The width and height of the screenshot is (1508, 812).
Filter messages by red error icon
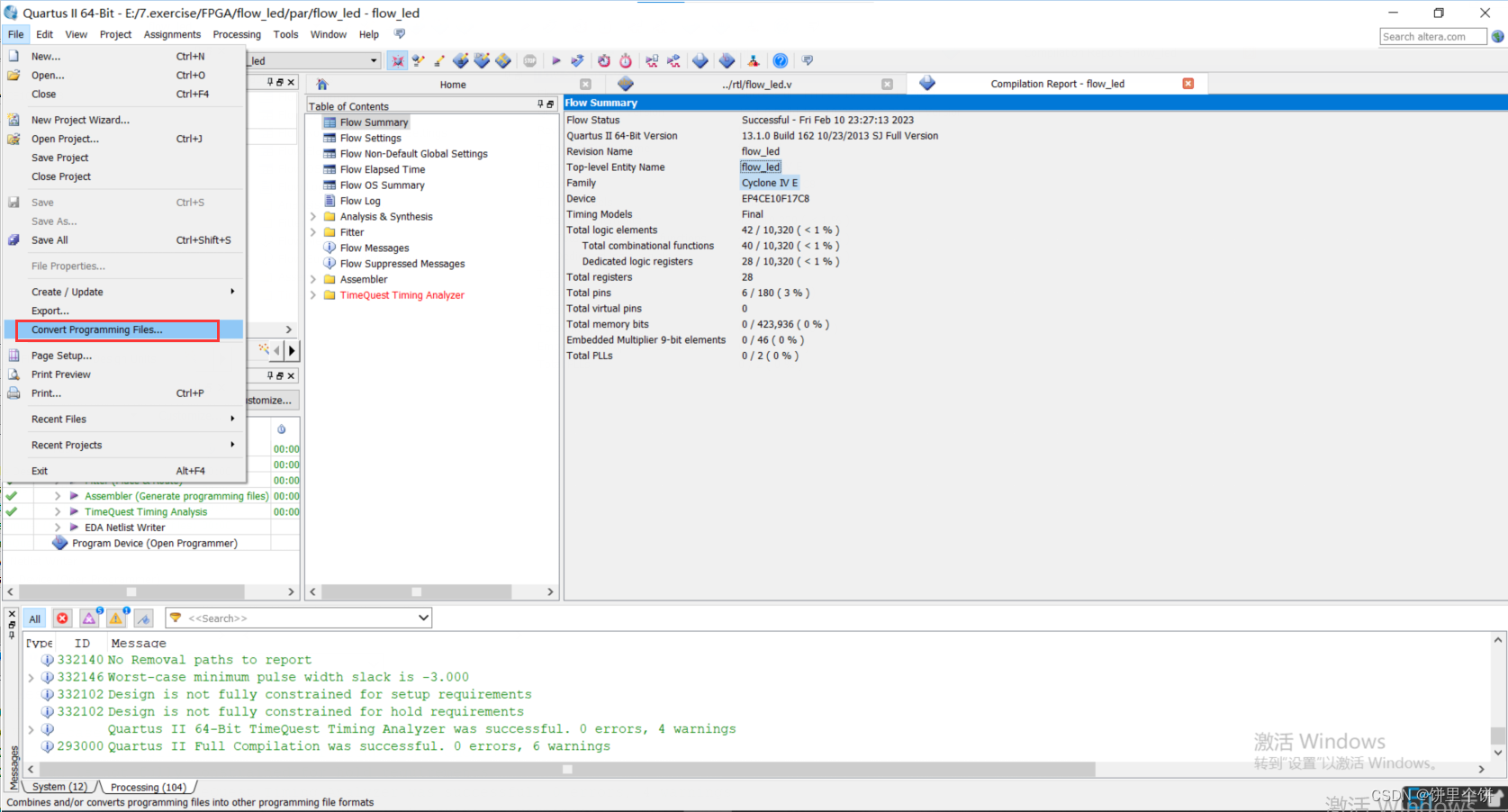tap(62, 618)
